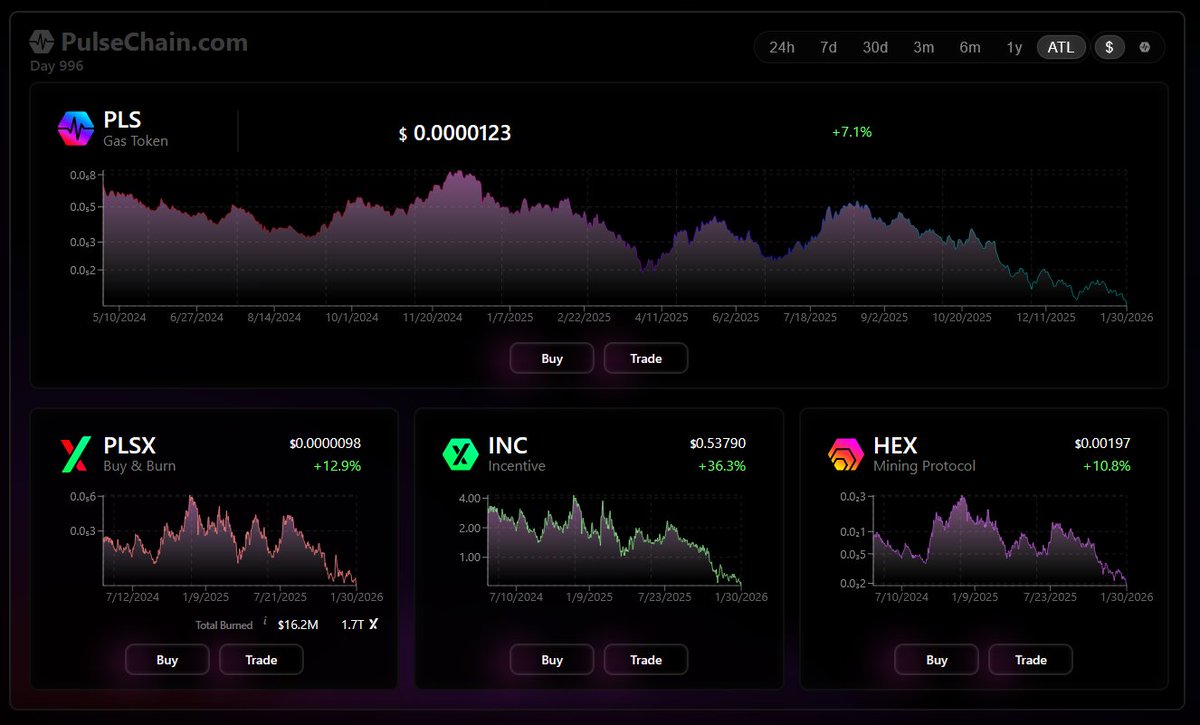Click the PLSX symbol beside 1.7T
The width and height of the screenshot is (1200, 725).
point(373,624)
